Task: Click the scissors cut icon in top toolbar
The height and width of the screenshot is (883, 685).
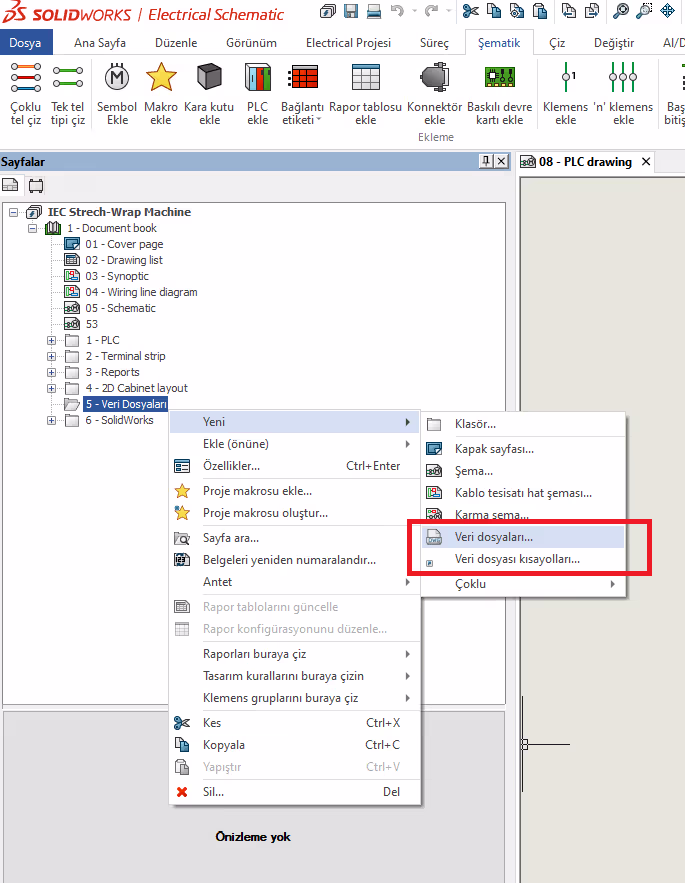Action: click(x=470, y=11)
